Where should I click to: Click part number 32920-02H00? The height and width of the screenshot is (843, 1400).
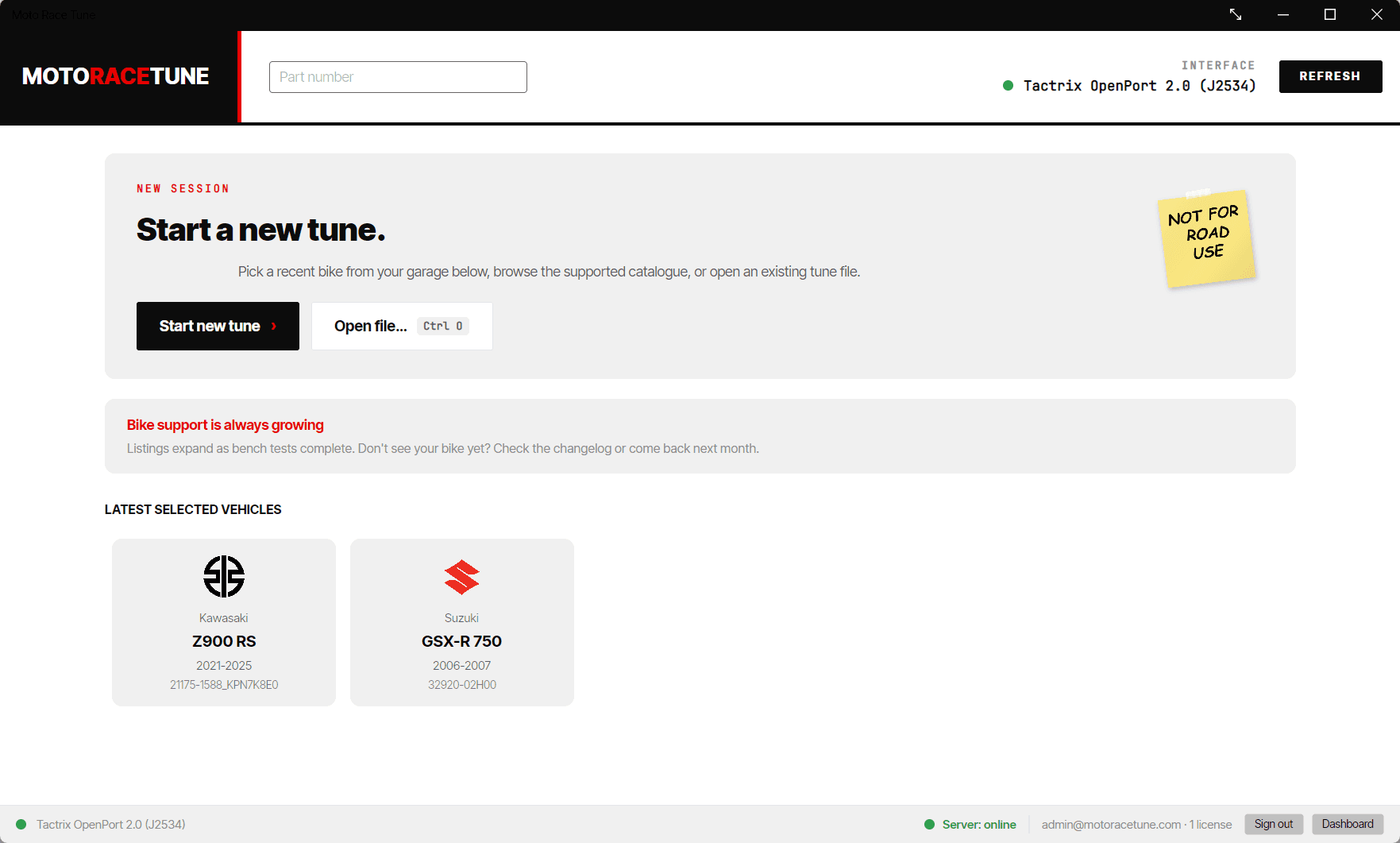click(x=462, y=685)
